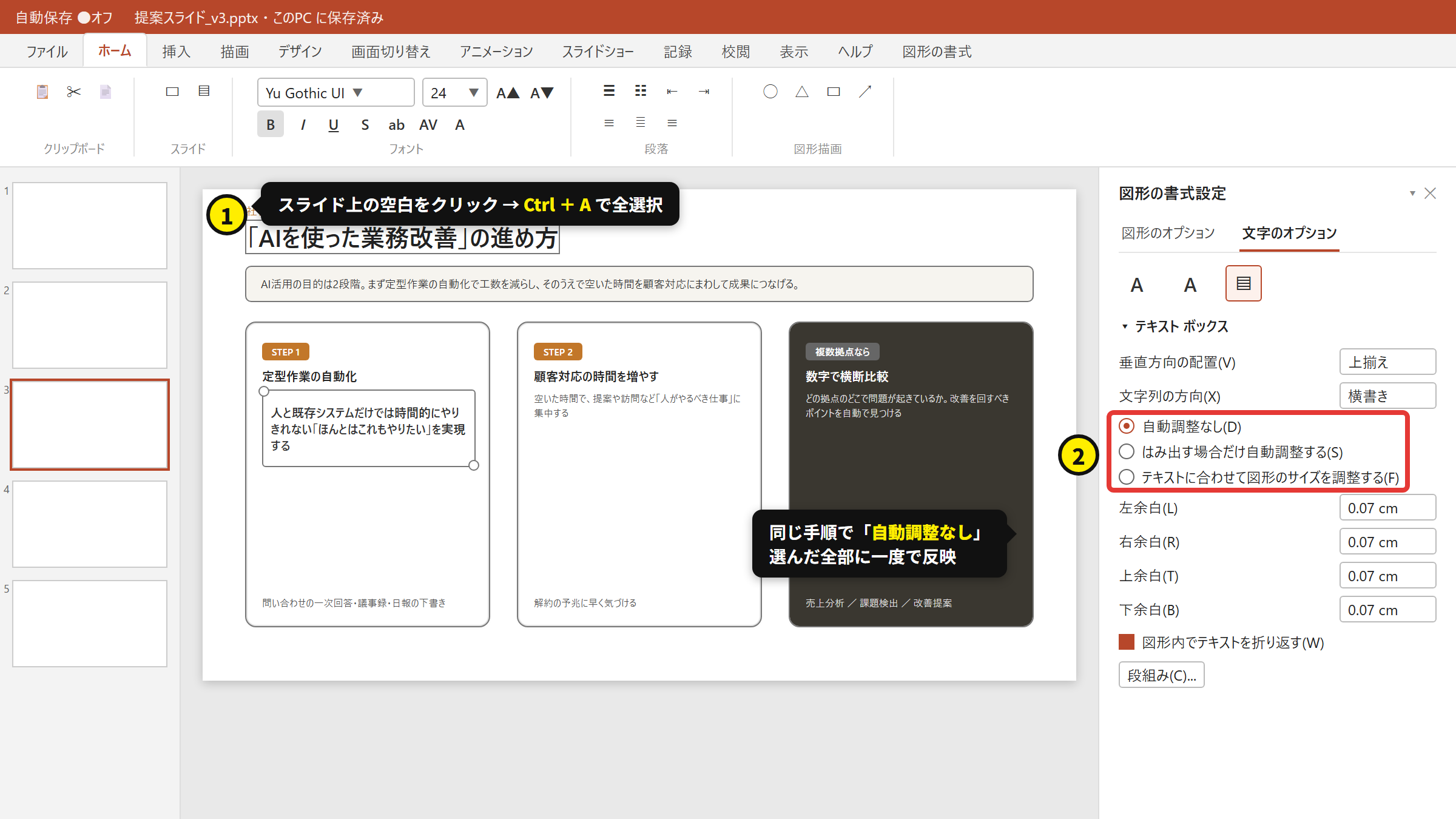This screenshot has width=1456, height=819.
Task: Click the Paste clipboard icon
Action: [x=42, y=92]
